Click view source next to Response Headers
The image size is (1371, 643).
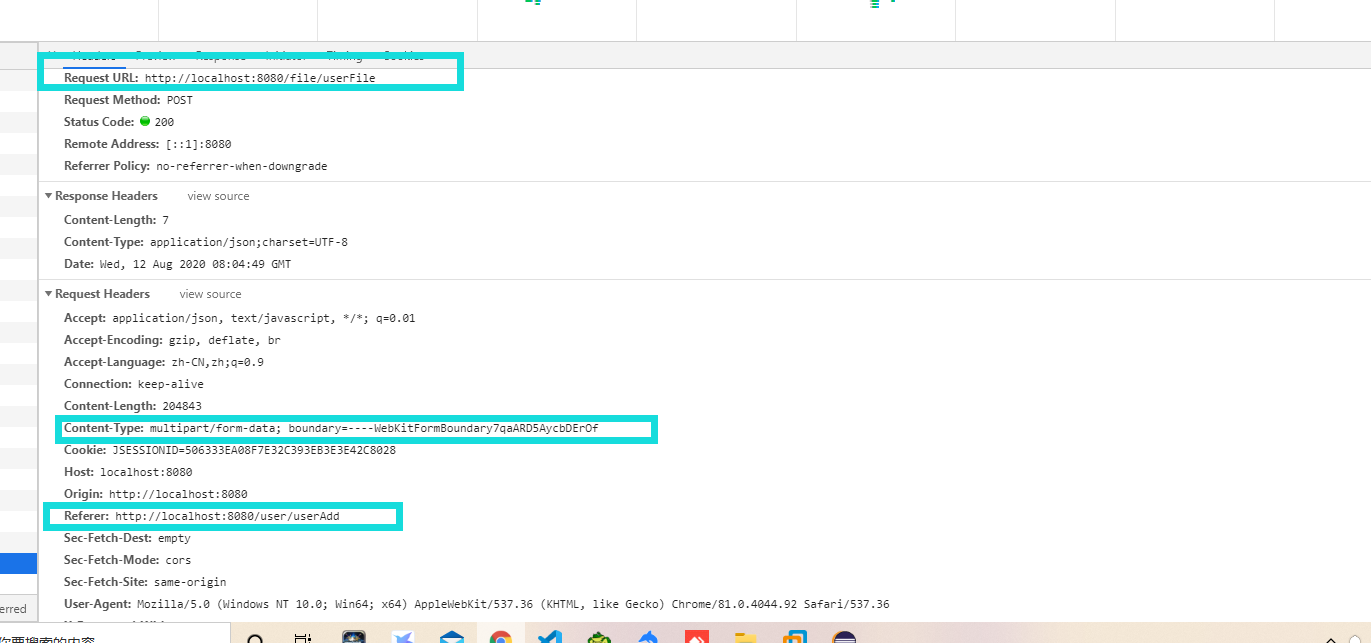(218, 196)
